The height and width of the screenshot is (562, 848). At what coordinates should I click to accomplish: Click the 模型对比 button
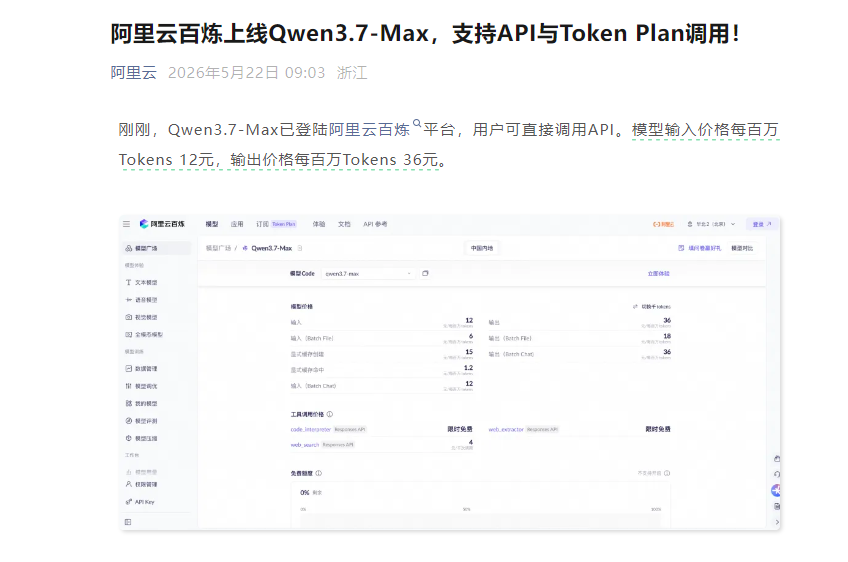click(742, 248)
